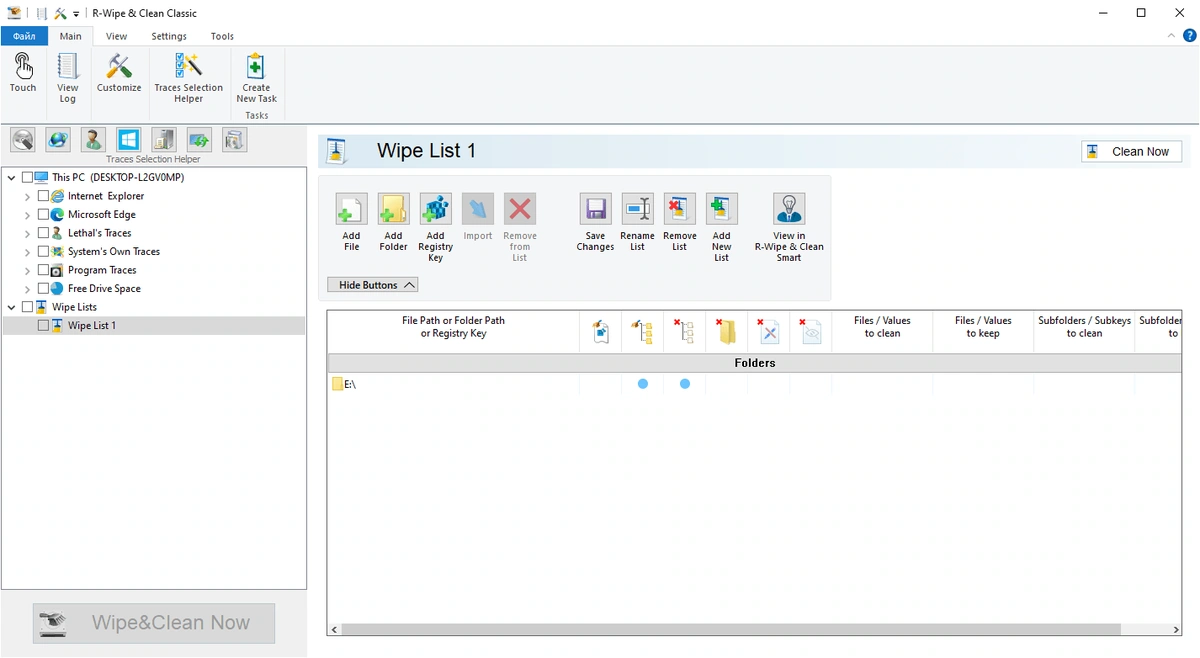The image size is (1200, 658).
Task: Switch to the Settings ribbon tab
Action: pos(169,36)
